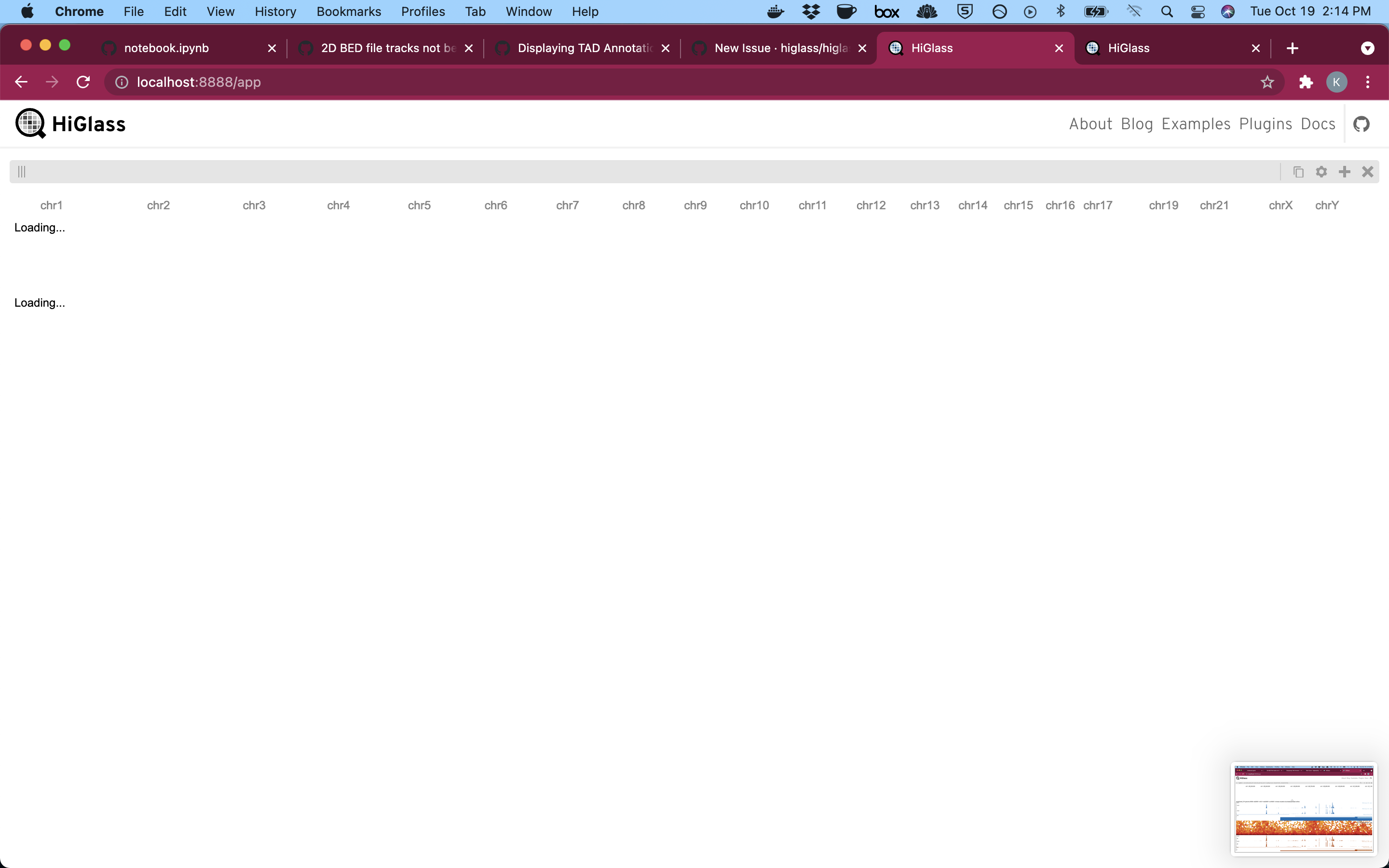Screen dimensions: 1389x868
Task: Open the Bookmarks menu
Action: (x=348, y=11)
